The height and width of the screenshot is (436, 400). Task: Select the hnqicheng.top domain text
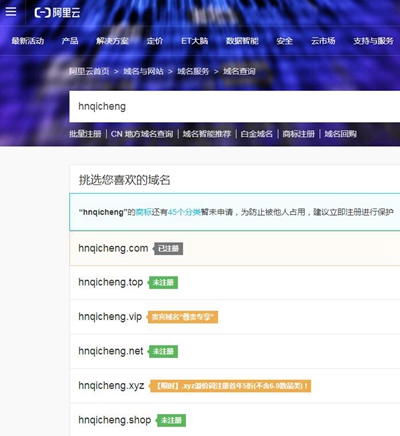(x=110, y=283)
